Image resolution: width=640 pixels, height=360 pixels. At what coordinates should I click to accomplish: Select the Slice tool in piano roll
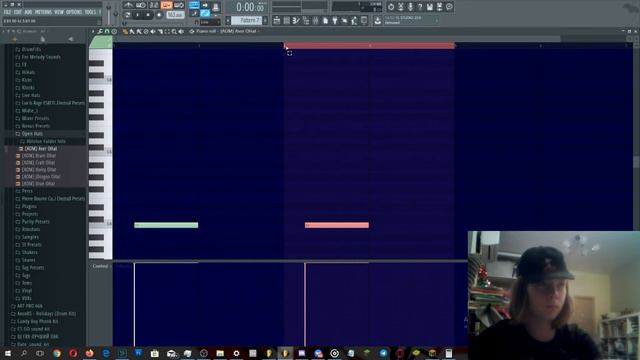click(x=160, y=31)
